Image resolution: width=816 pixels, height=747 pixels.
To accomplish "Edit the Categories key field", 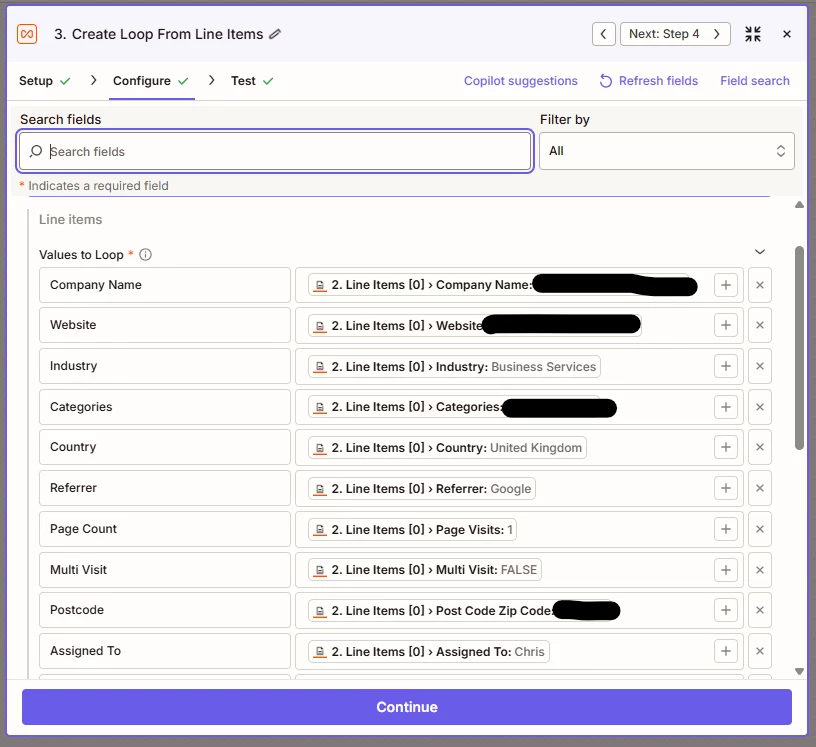I will click(x=164, y=407).
